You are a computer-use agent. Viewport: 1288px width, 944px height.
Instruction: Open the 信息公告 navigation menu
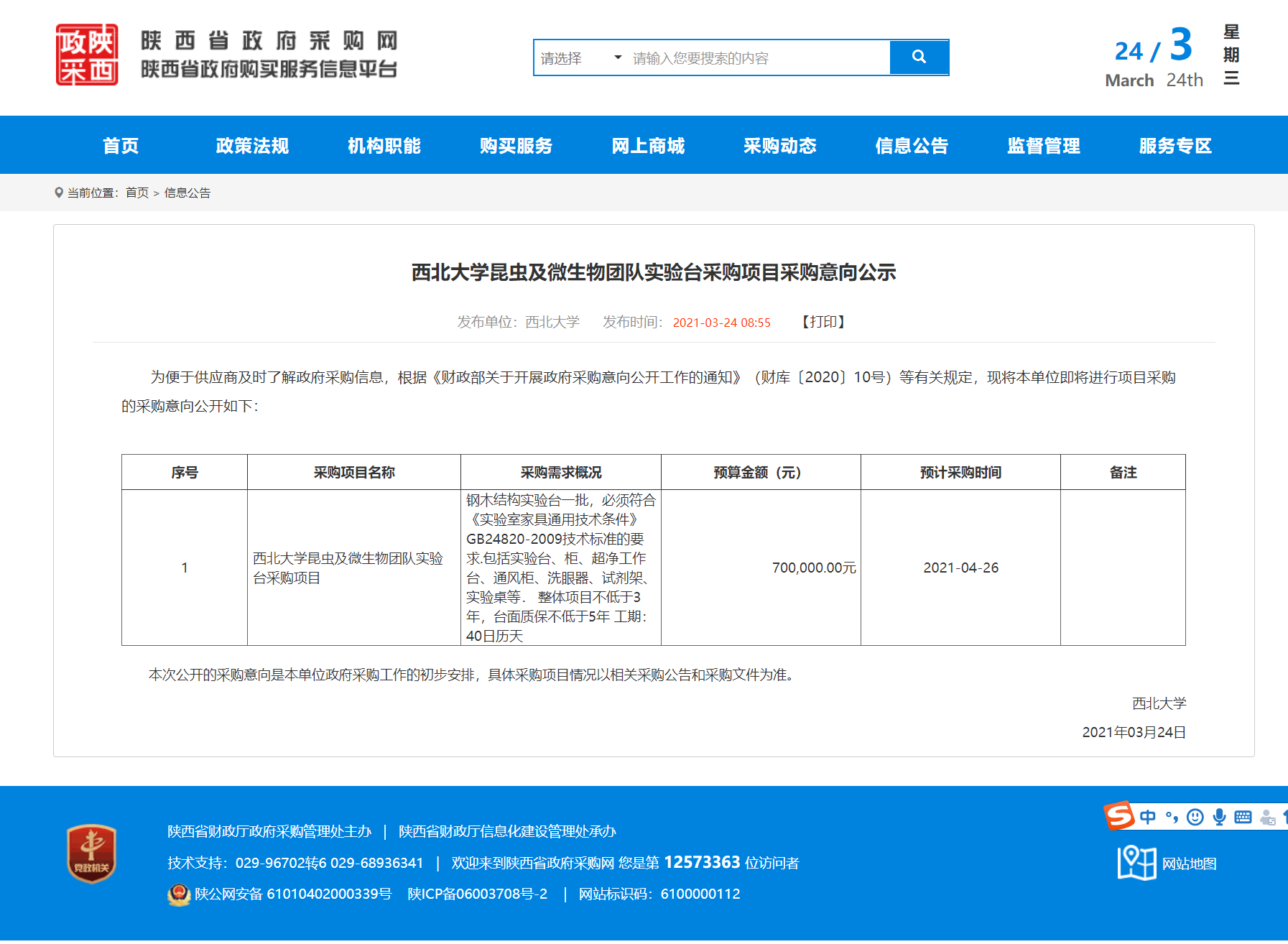(912, 146)
